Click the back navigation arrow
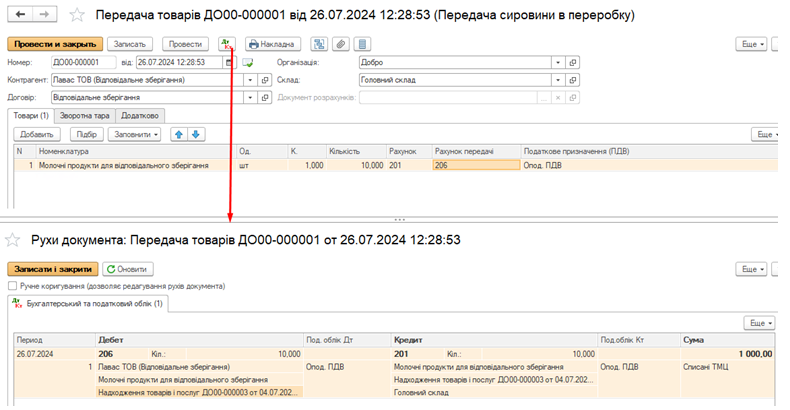This screenshot has width=790, height=410. click(19, 16)
